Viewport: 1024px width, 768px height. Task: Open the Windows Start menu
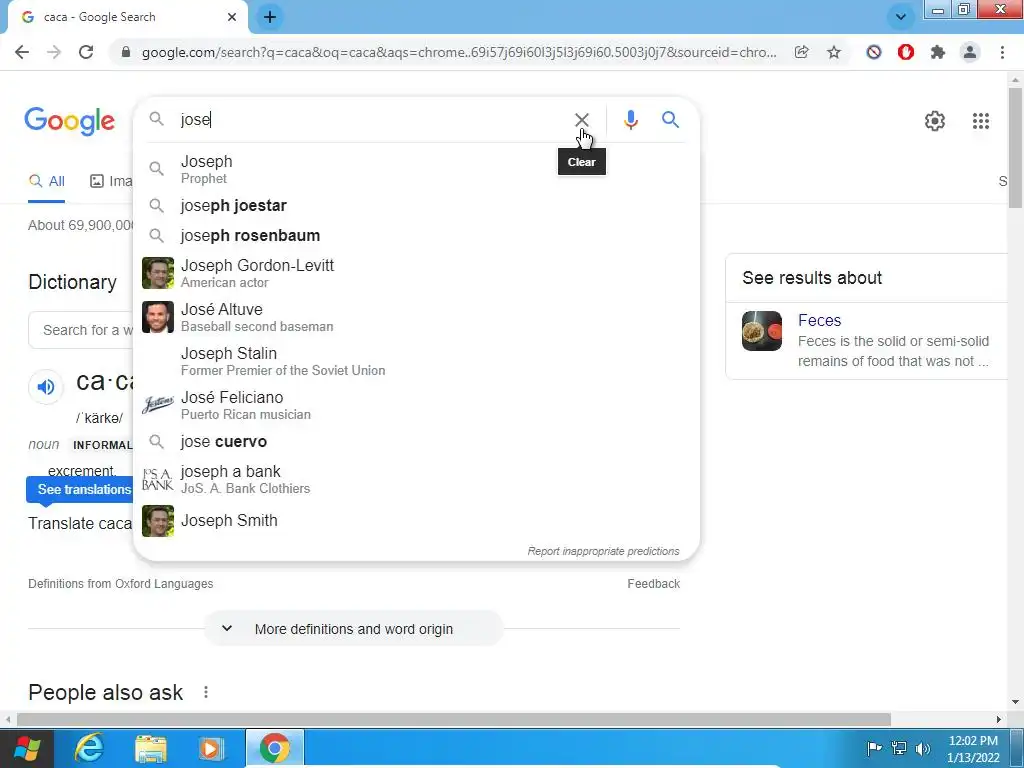(x=26, y=748)
